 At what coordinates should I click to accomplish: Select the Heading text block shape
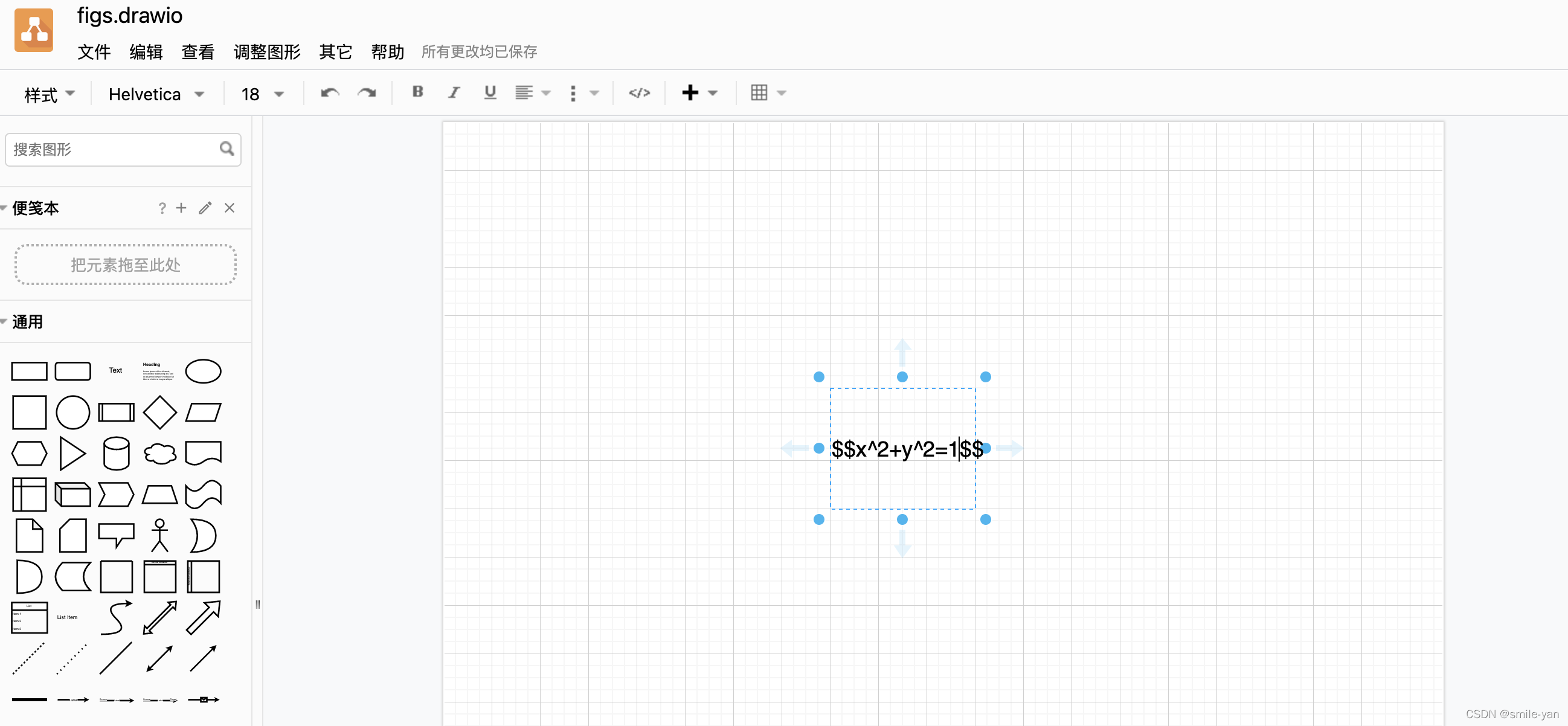(x=158, y=371)
